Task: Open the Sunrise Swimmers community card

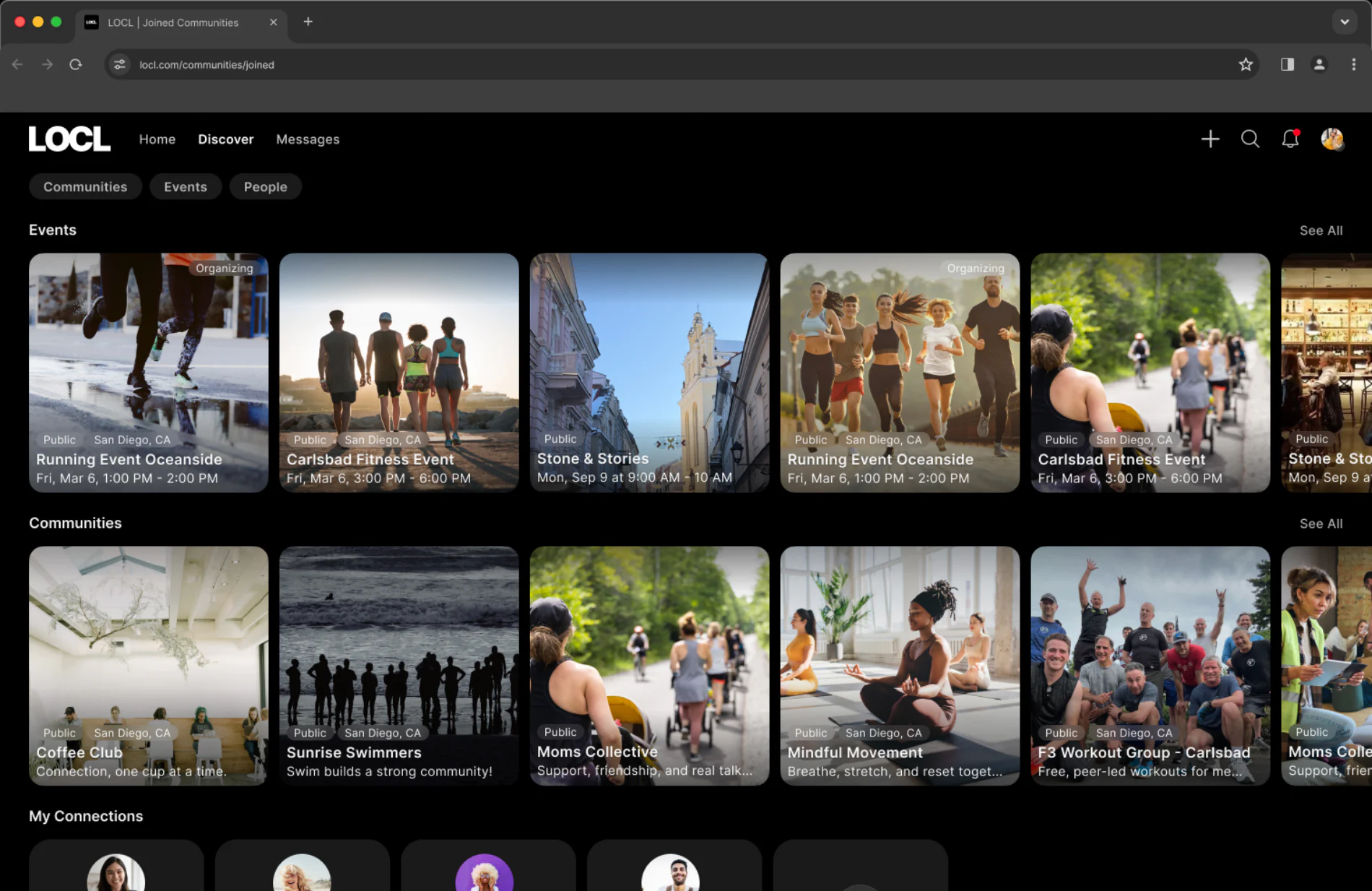Action: point(399,666)
